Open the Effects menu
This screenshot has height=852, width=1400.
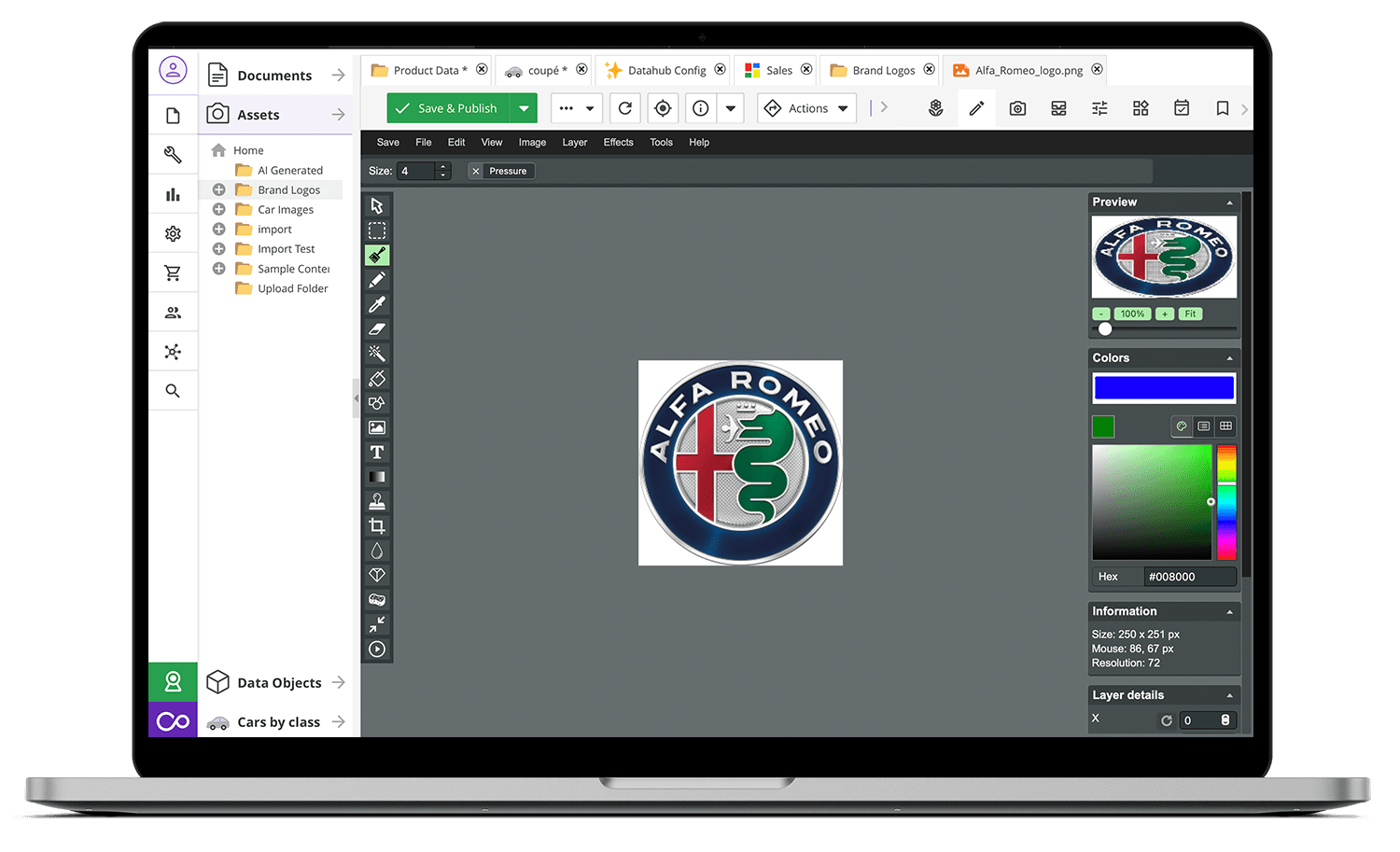click(618, 143)
